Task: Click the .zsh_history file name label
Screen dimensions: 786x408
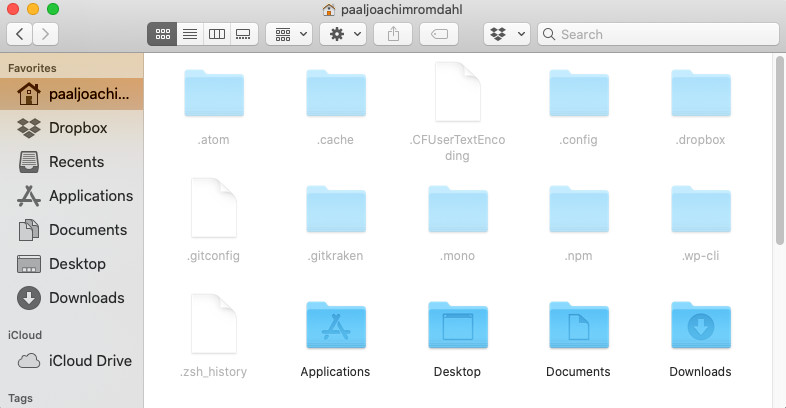Action: [214, 372]
